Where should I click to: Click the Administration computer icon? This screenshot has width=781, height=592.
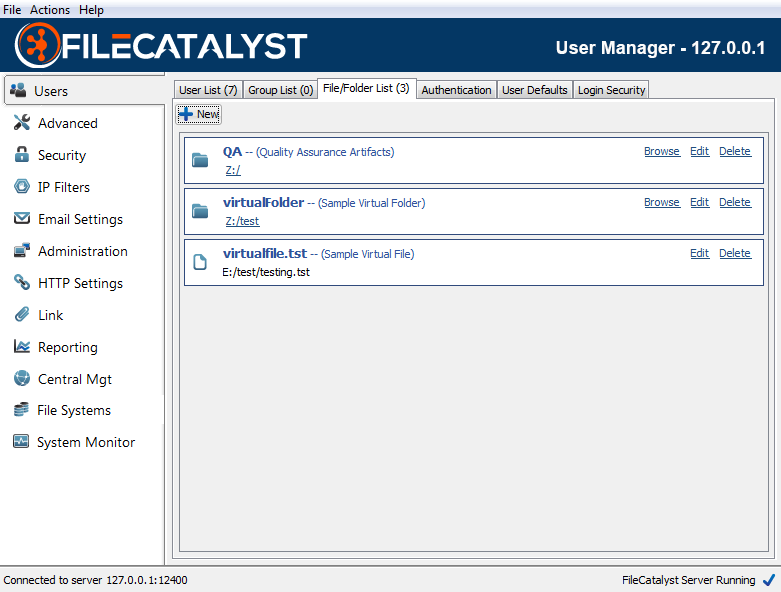click(21, 250)
